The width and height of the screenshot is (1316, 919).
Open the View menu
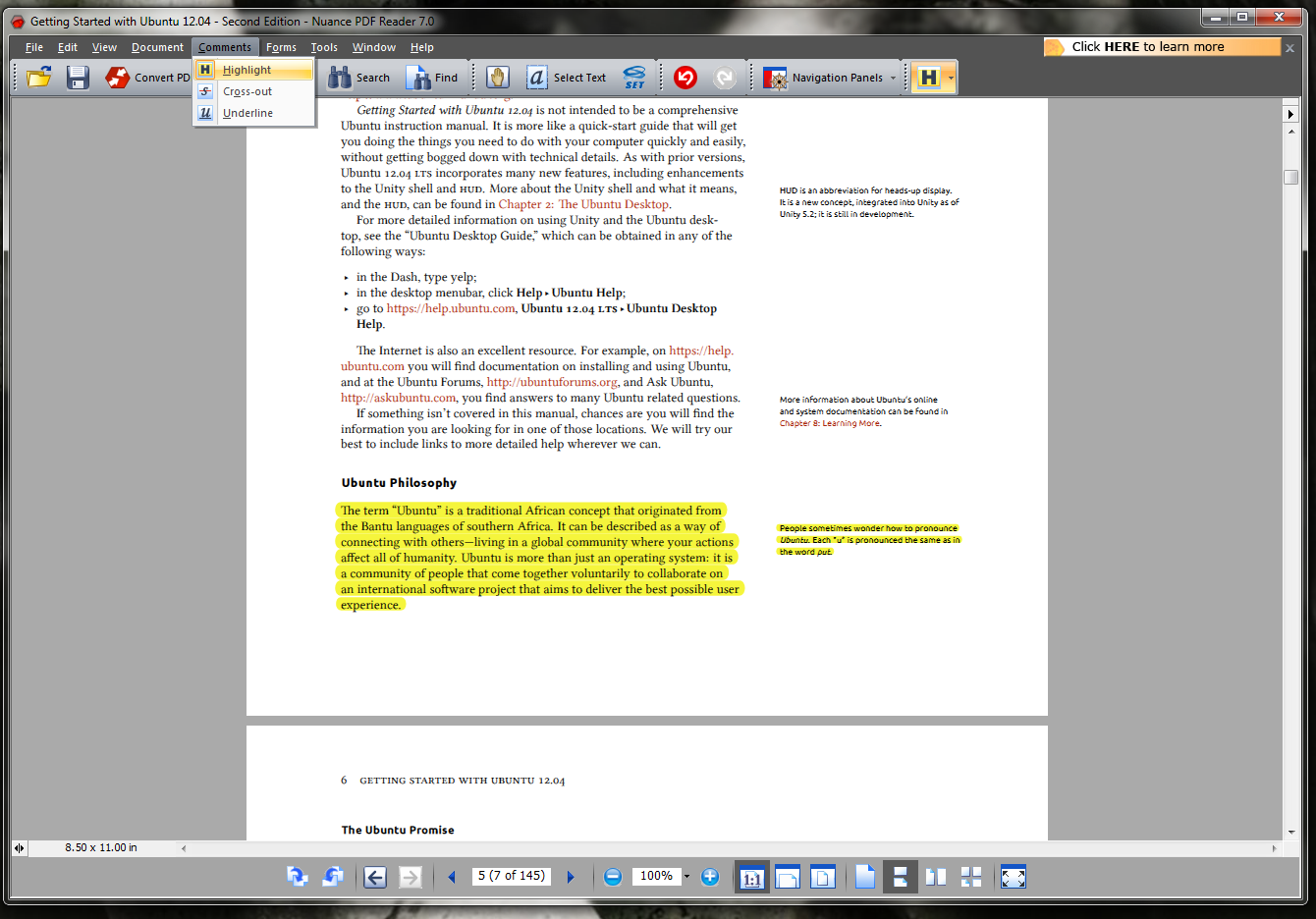point(104,47)
